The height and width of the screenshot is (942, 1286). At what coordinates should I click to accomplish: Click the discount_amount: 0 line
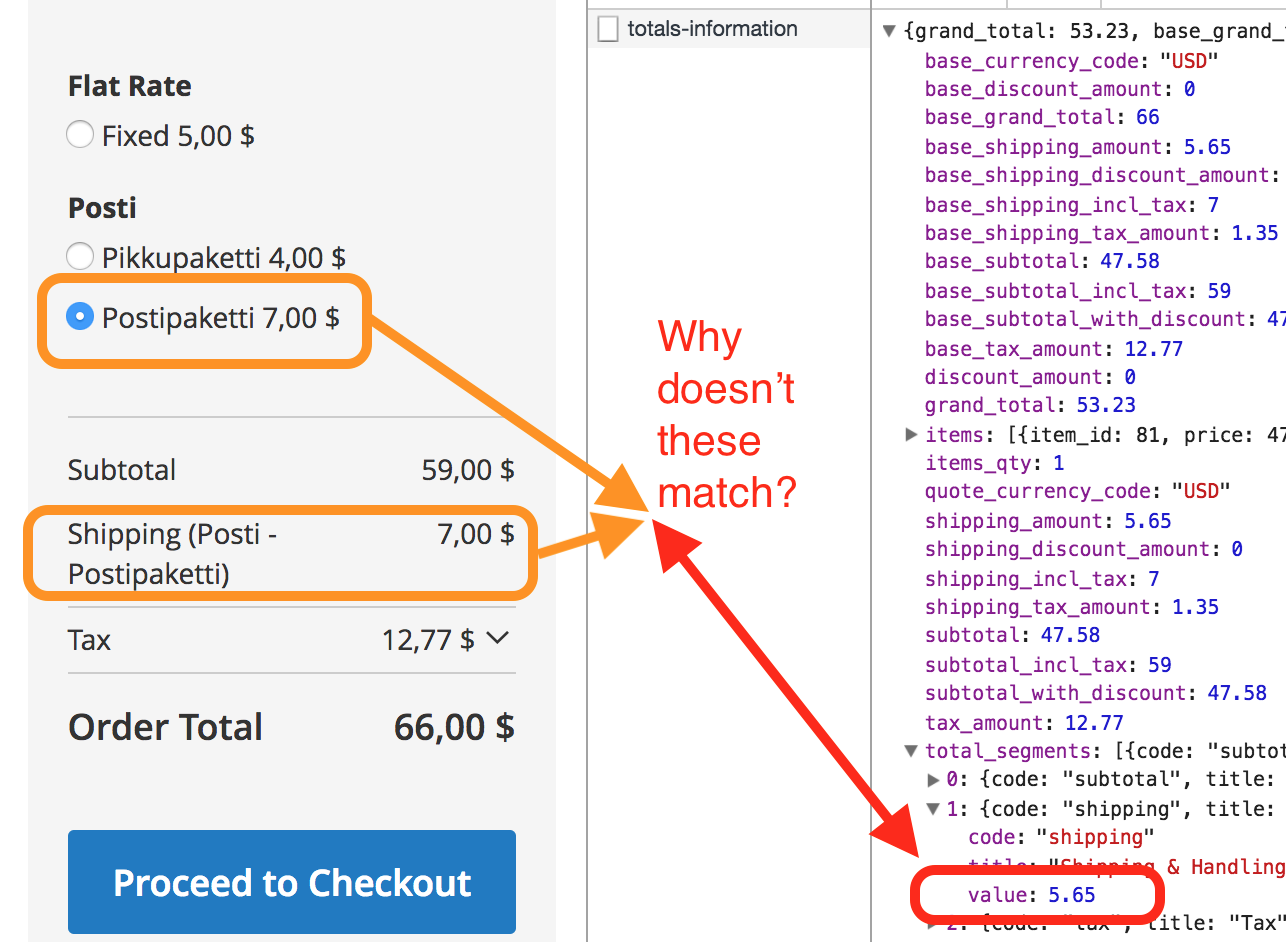[x=1030, y=377]
